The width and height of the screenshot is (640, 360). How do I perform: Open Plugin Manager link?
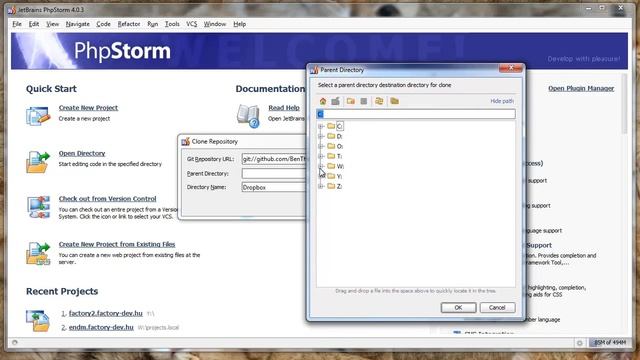tap(581, 88)
